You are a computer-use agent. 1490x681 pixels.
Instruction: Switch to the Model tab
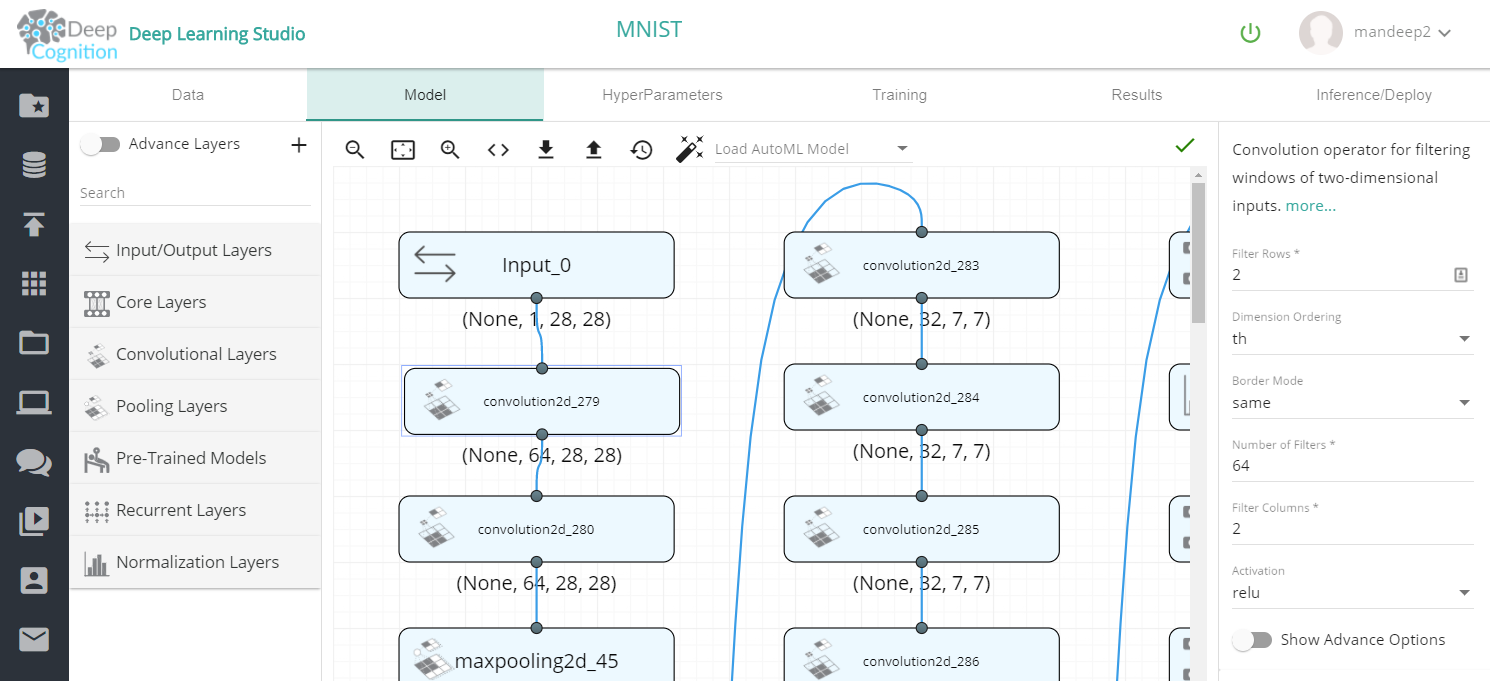pos(425,95)
